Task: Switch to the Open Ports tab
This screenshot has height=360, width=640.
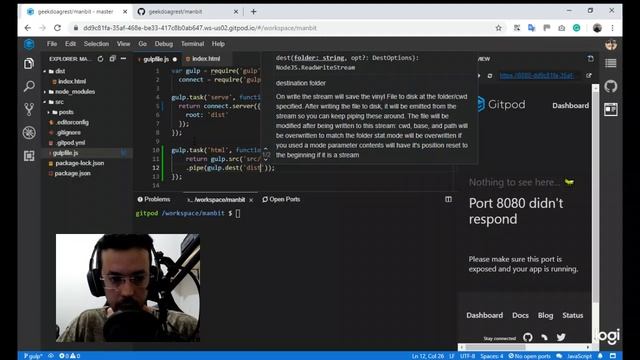Action: coord(281,199)
